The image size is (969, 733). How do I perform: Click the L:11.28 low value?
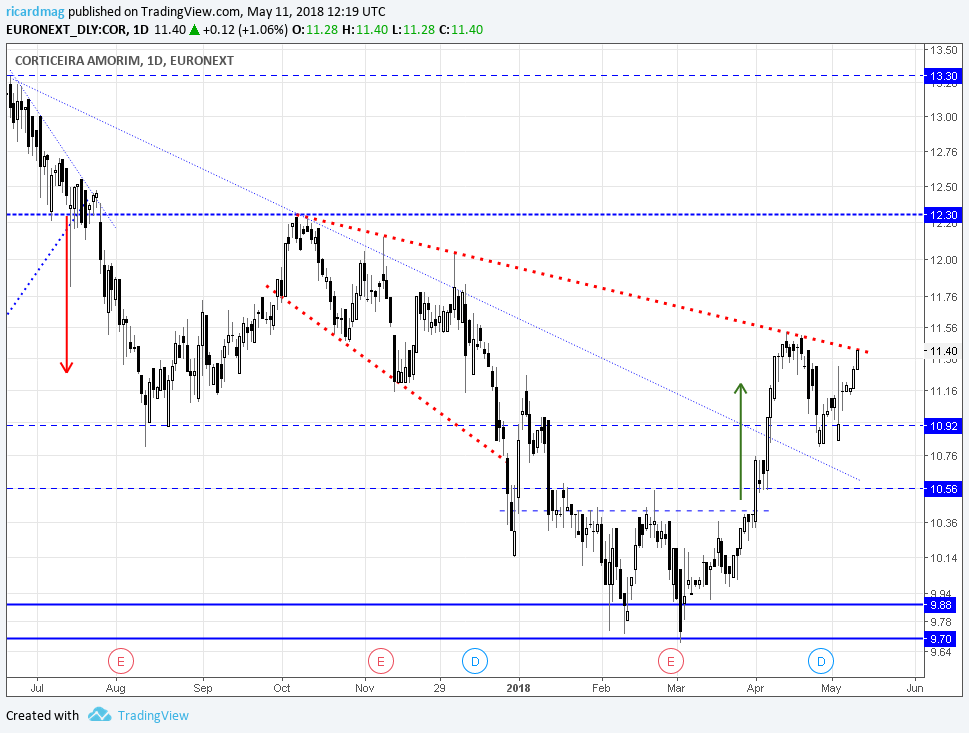coord(413,30)
